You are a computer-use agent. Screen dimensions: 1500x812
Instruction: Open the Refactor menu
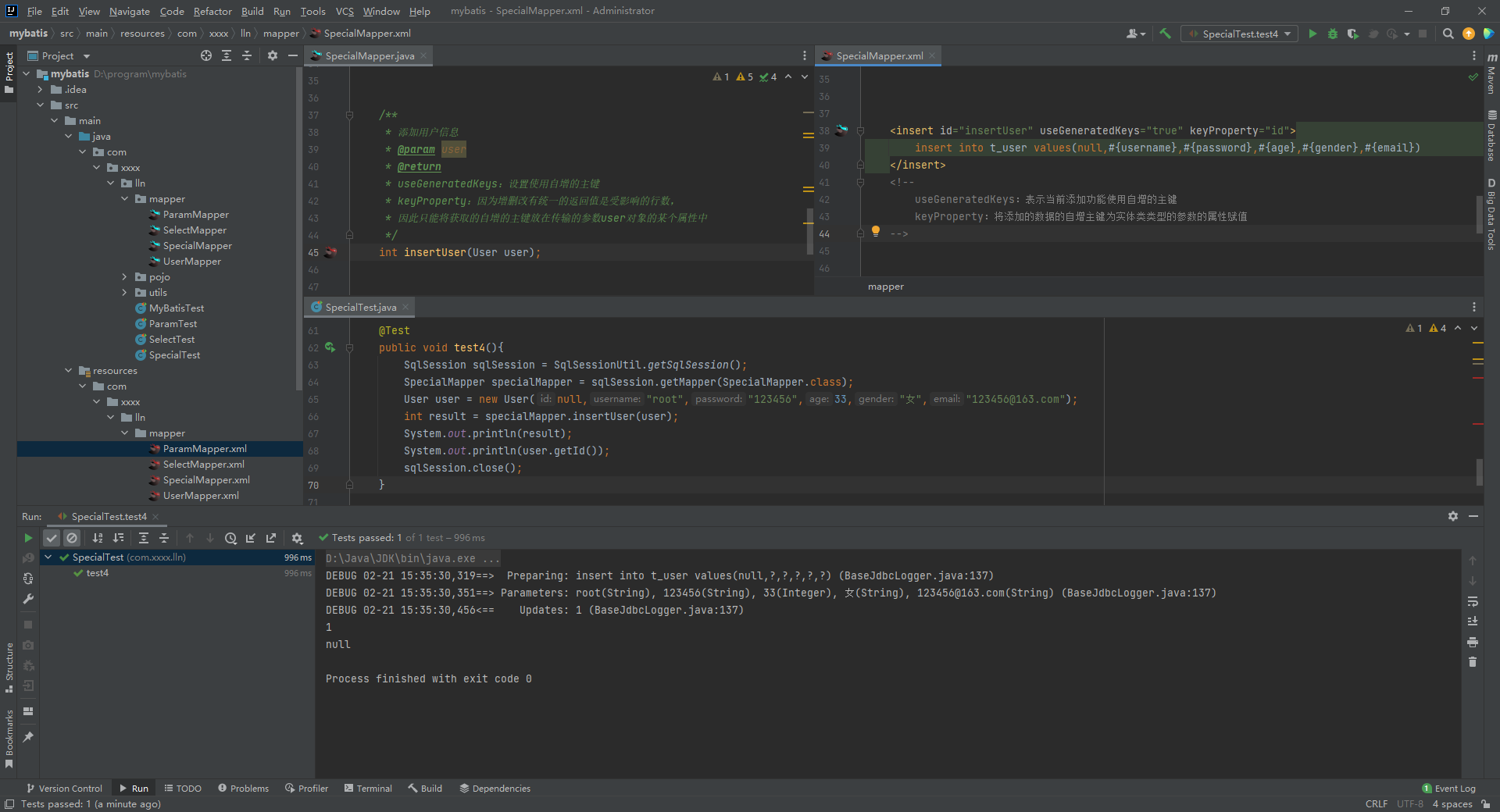(x=212, y=11)
